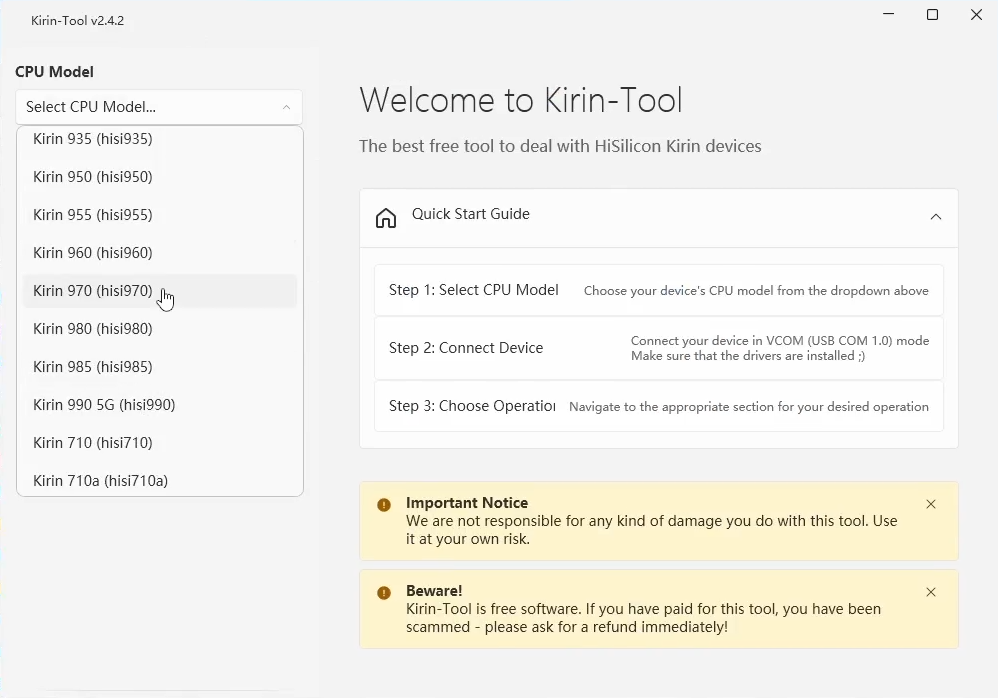Collapse the Select CPU Model combo box

coord(158,107)
